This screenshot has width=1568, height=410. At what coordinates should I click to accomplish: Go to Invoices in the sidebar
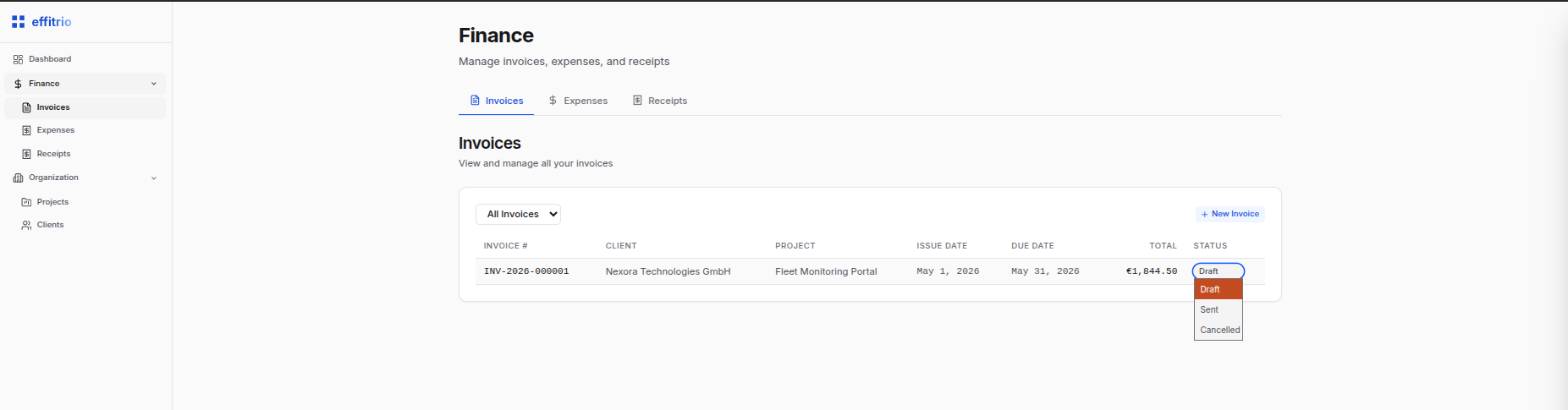pyautogui.click(x=85, y=107)
